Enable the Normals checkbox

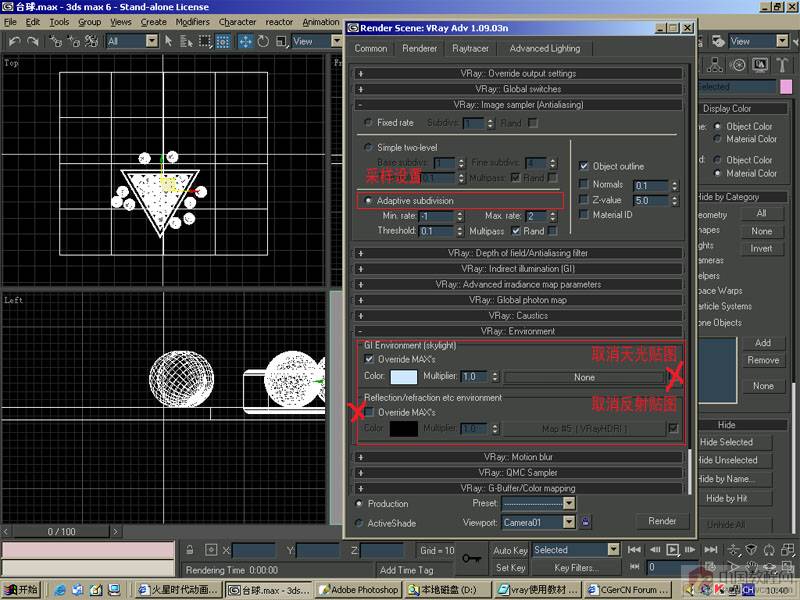click(x=584, y=184)
